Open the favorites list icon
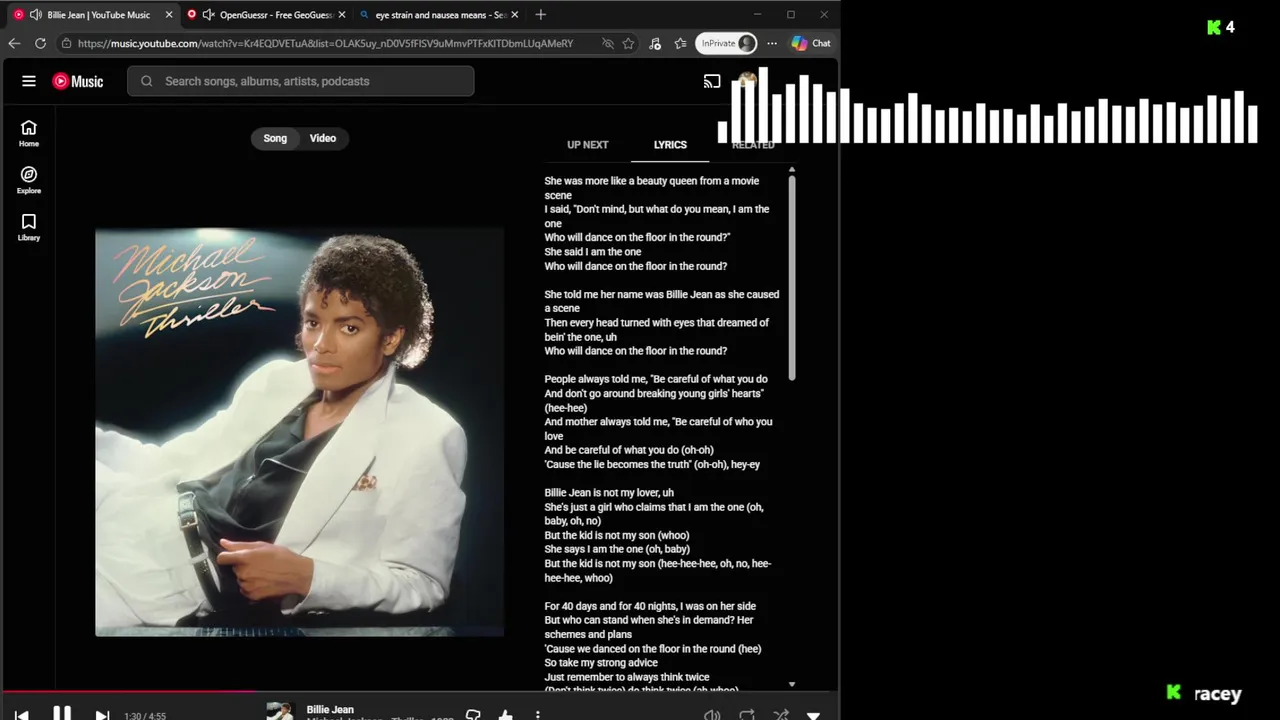Image resolution: width=1280 pixels, height=720 pixels. [x=681, y=43]
